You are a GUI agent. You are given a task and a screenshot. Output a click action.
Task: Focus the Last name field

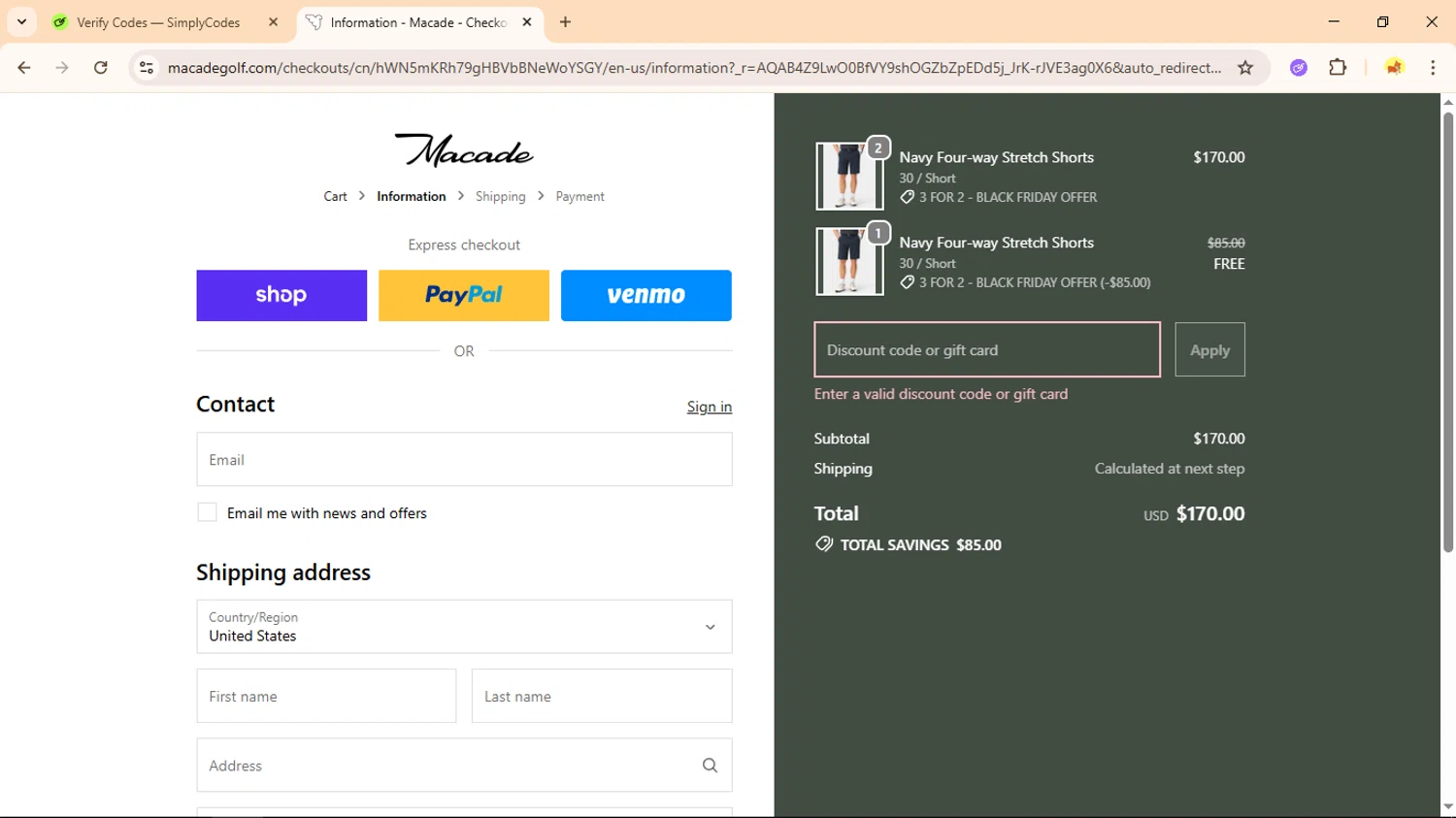click(602, 696)
